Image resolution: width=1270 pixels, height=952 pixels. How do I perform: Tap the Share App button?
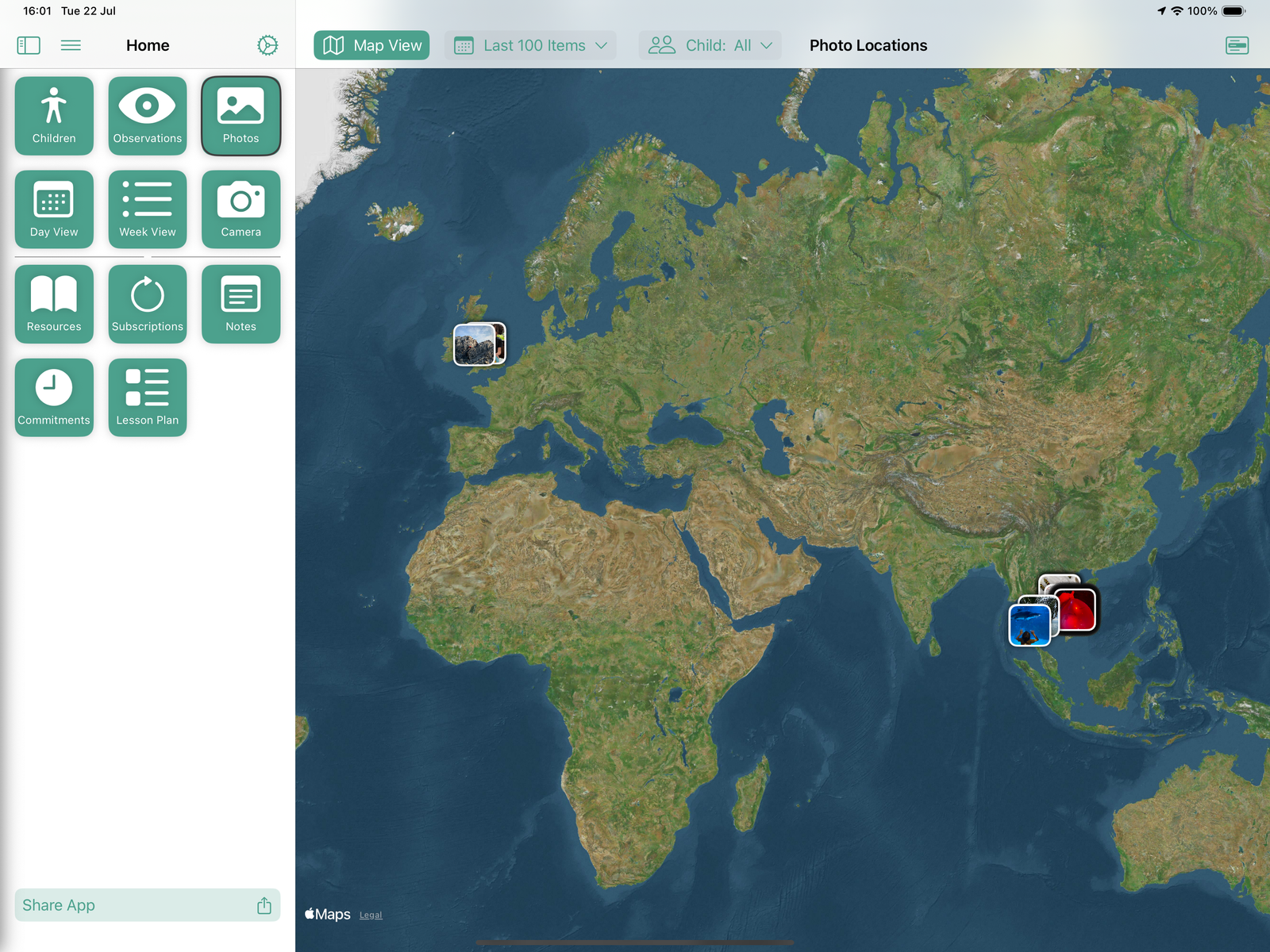[x=148, y=905]
